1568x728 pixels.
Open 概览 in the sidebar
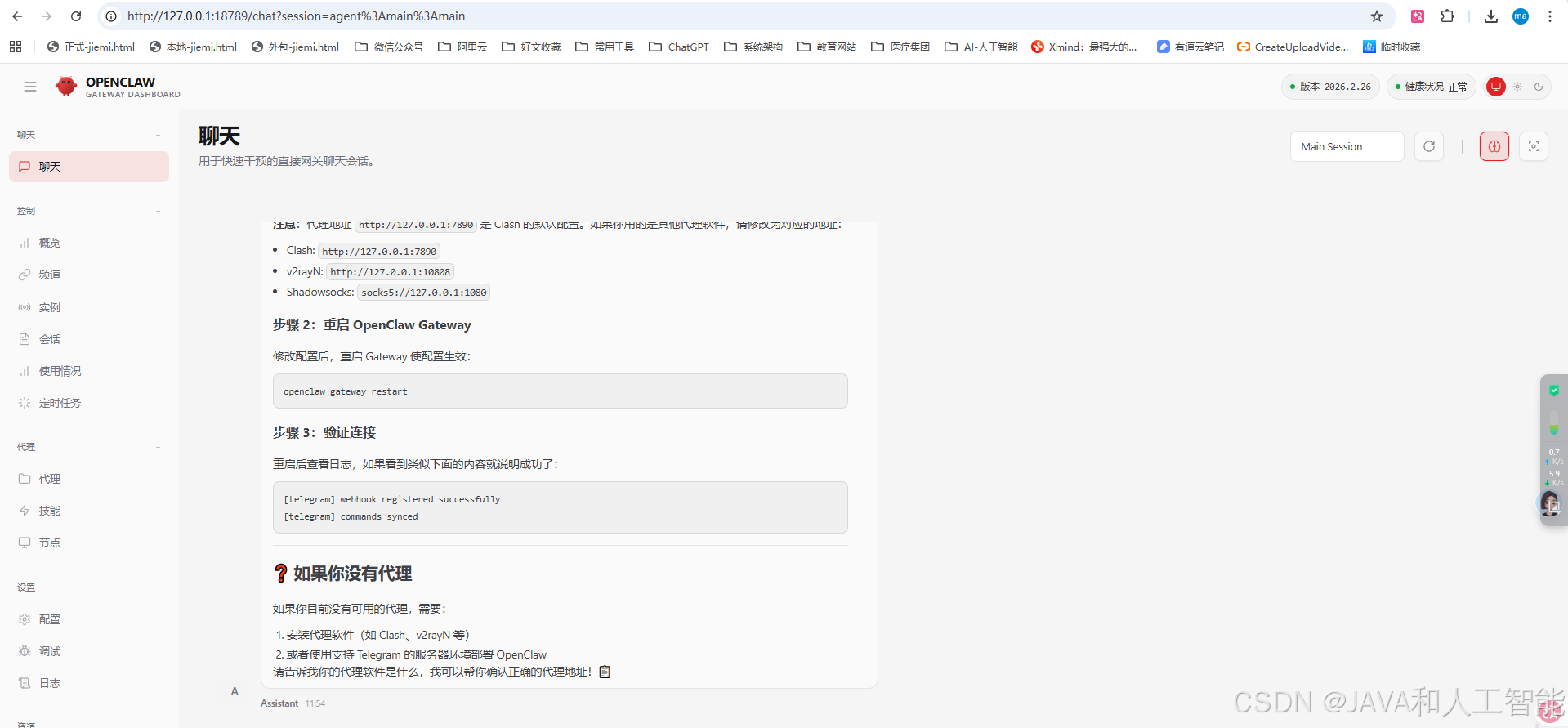click(x=89, y=243)
